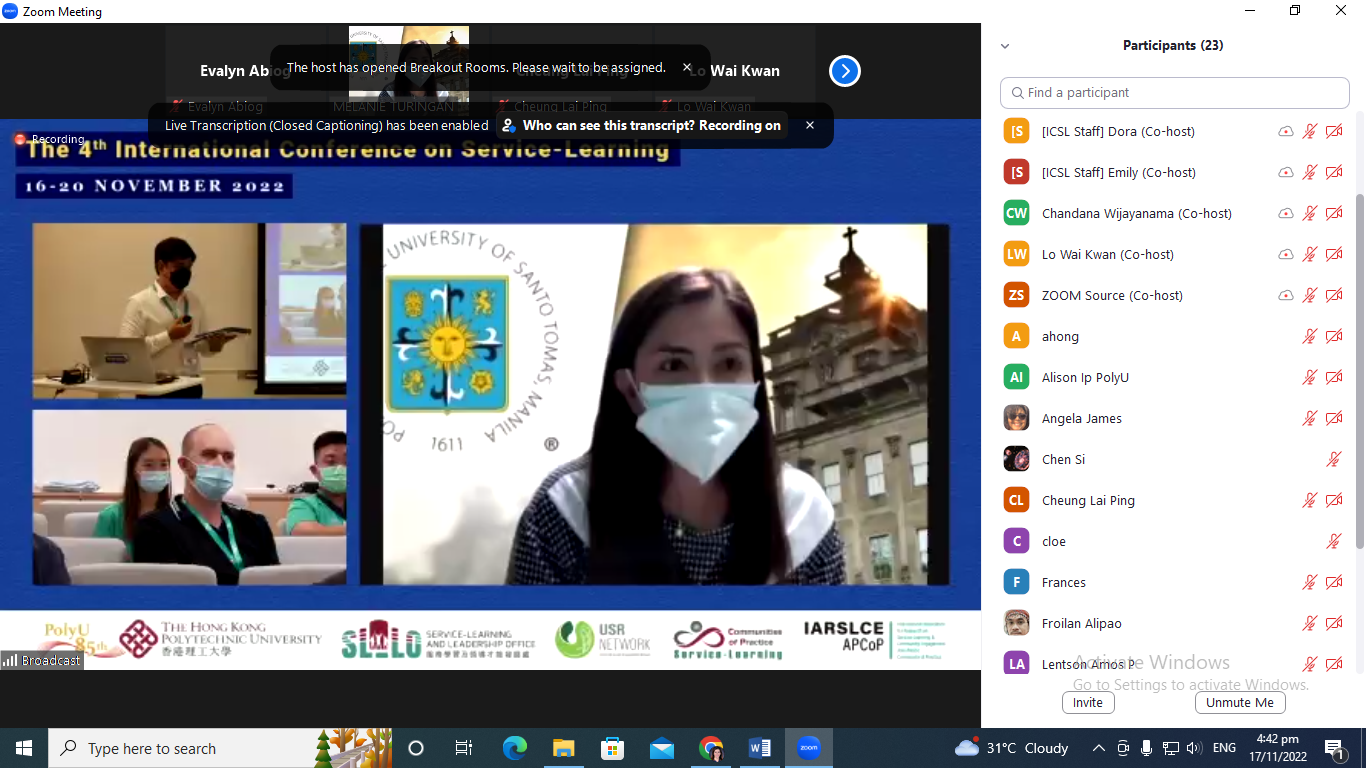This screenshot has width=1366, height=768.
Task: Open Google Chrome from the taskbar
Action: tap(711, 748)
